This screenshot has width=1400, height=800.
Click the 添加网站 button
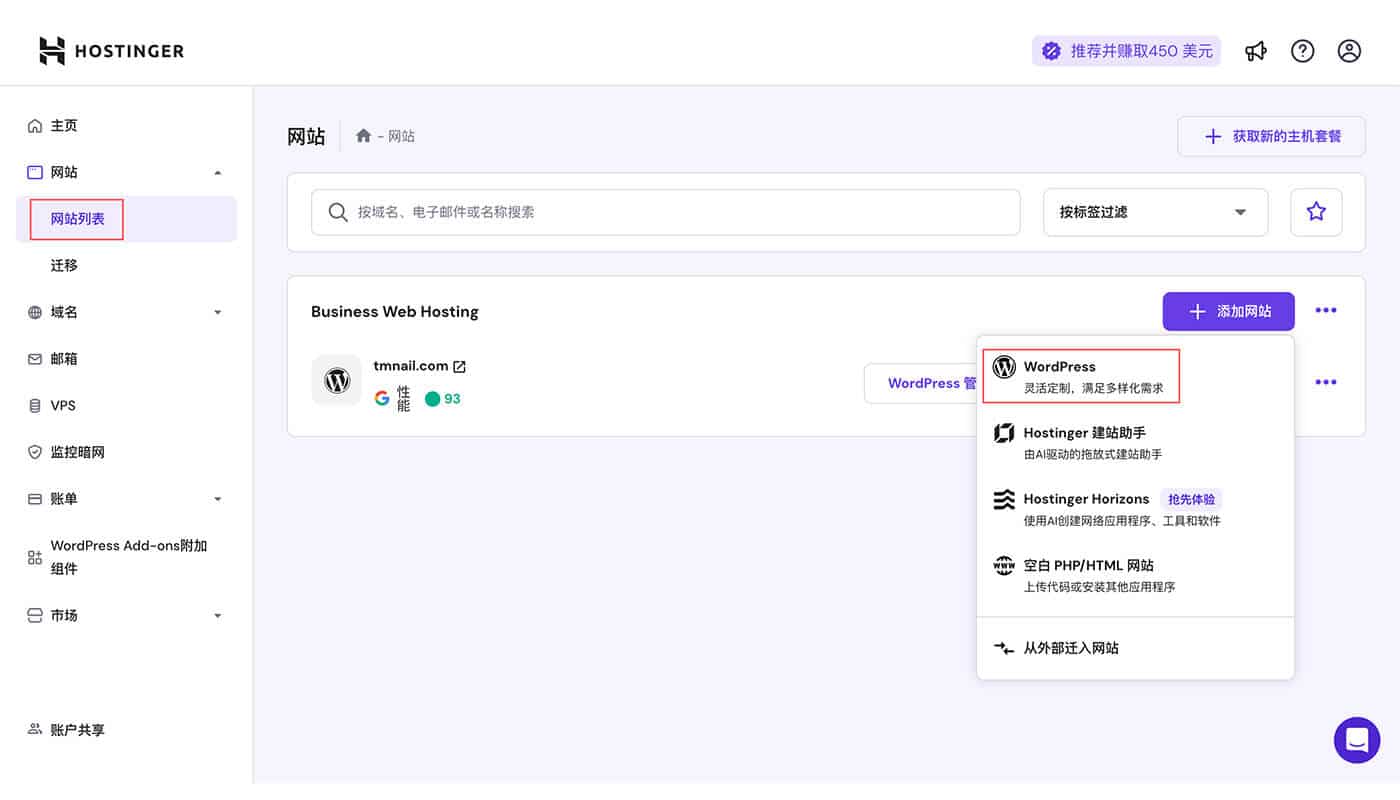click(x=1228, y=311)
